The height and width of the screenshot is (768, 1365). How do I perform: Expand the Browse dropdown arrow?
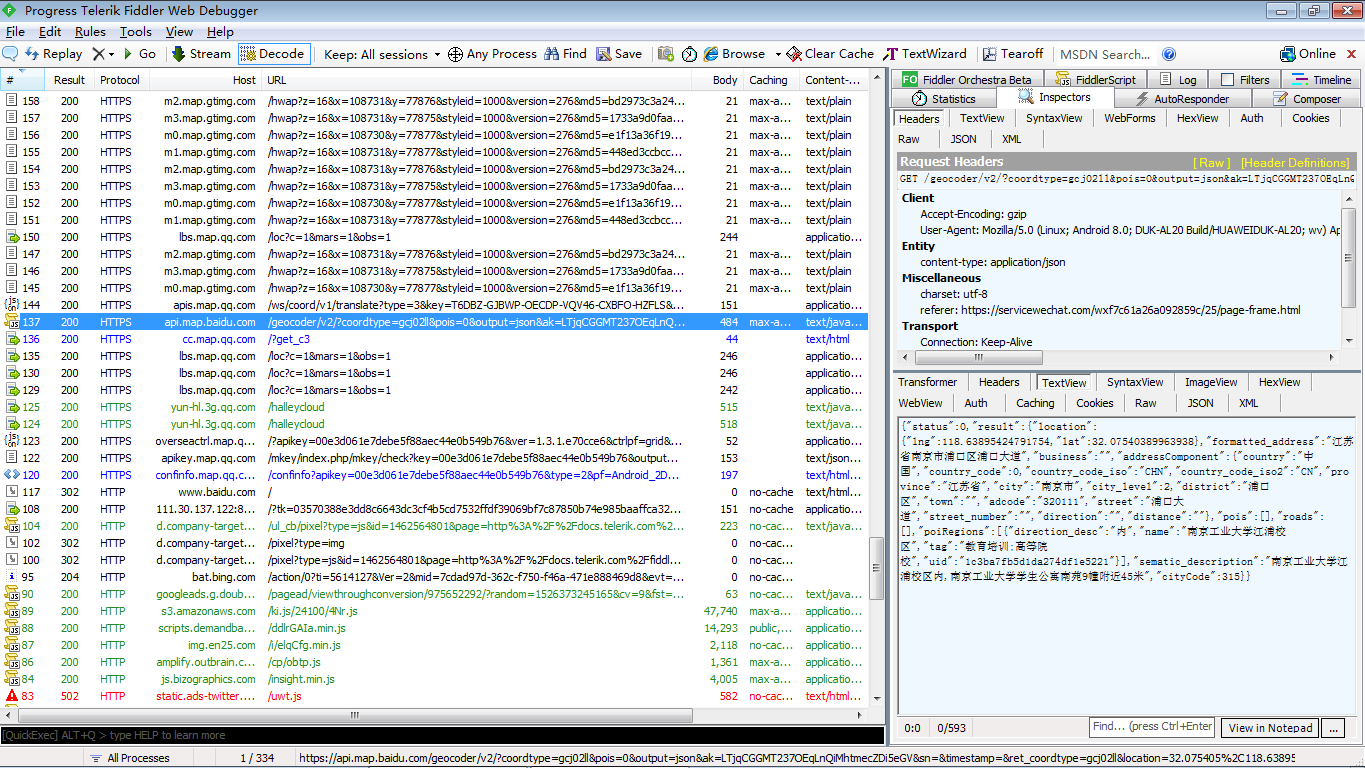pyautogui.click(x=773, y=55)
